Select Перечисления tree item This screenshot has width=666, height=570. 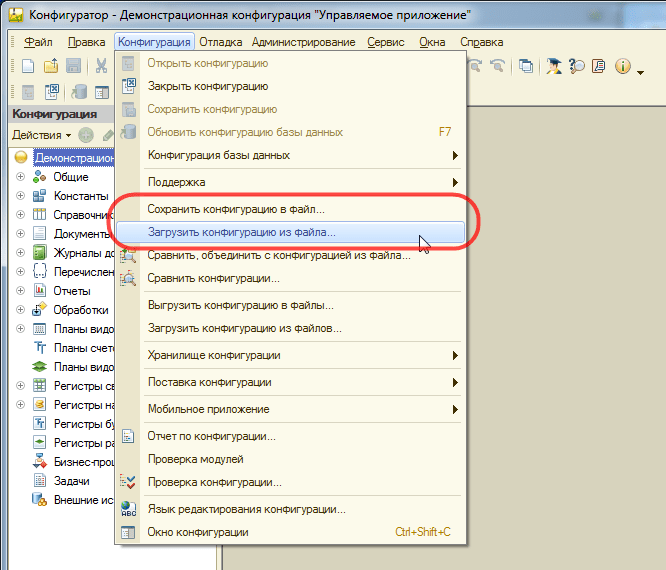(84, 272)
